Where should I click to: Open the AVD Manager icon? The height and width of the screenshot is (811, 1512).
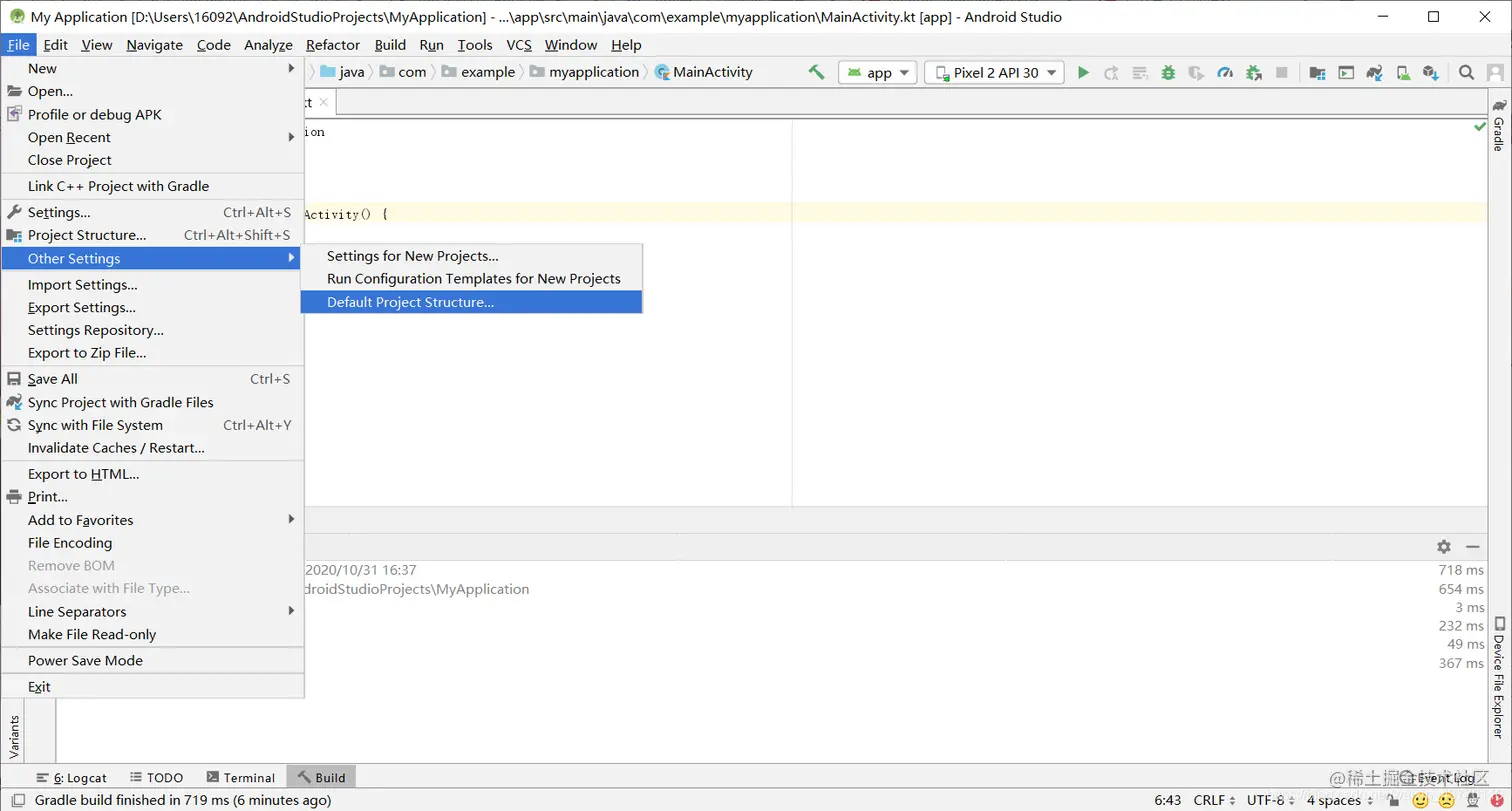[1403, 72]
